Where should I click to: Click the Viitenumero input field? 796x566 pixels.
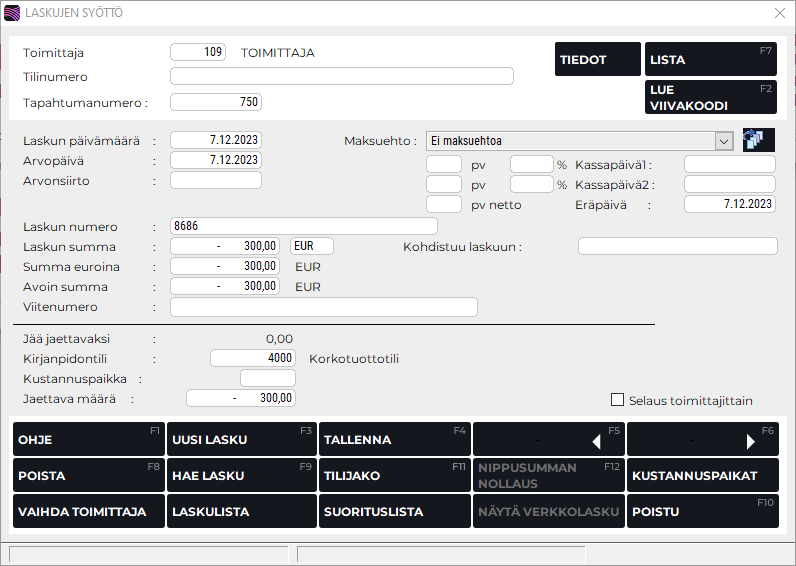coord(323,307)
